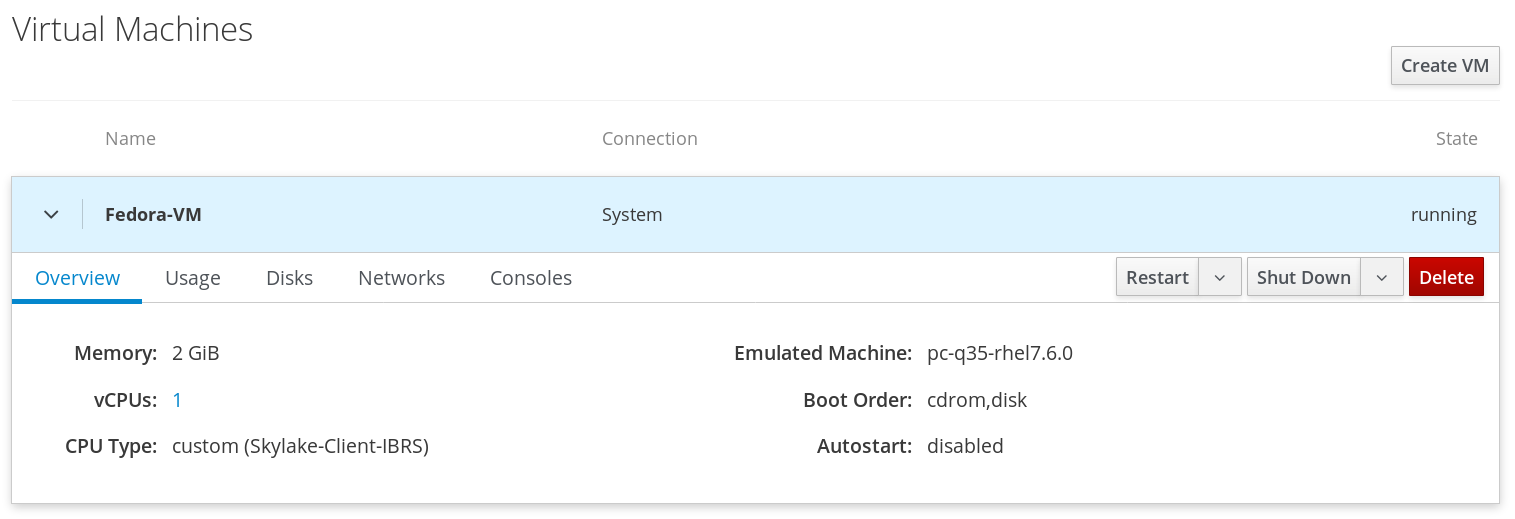Collapse the Fedora-VM row chevron

(51, 214)
